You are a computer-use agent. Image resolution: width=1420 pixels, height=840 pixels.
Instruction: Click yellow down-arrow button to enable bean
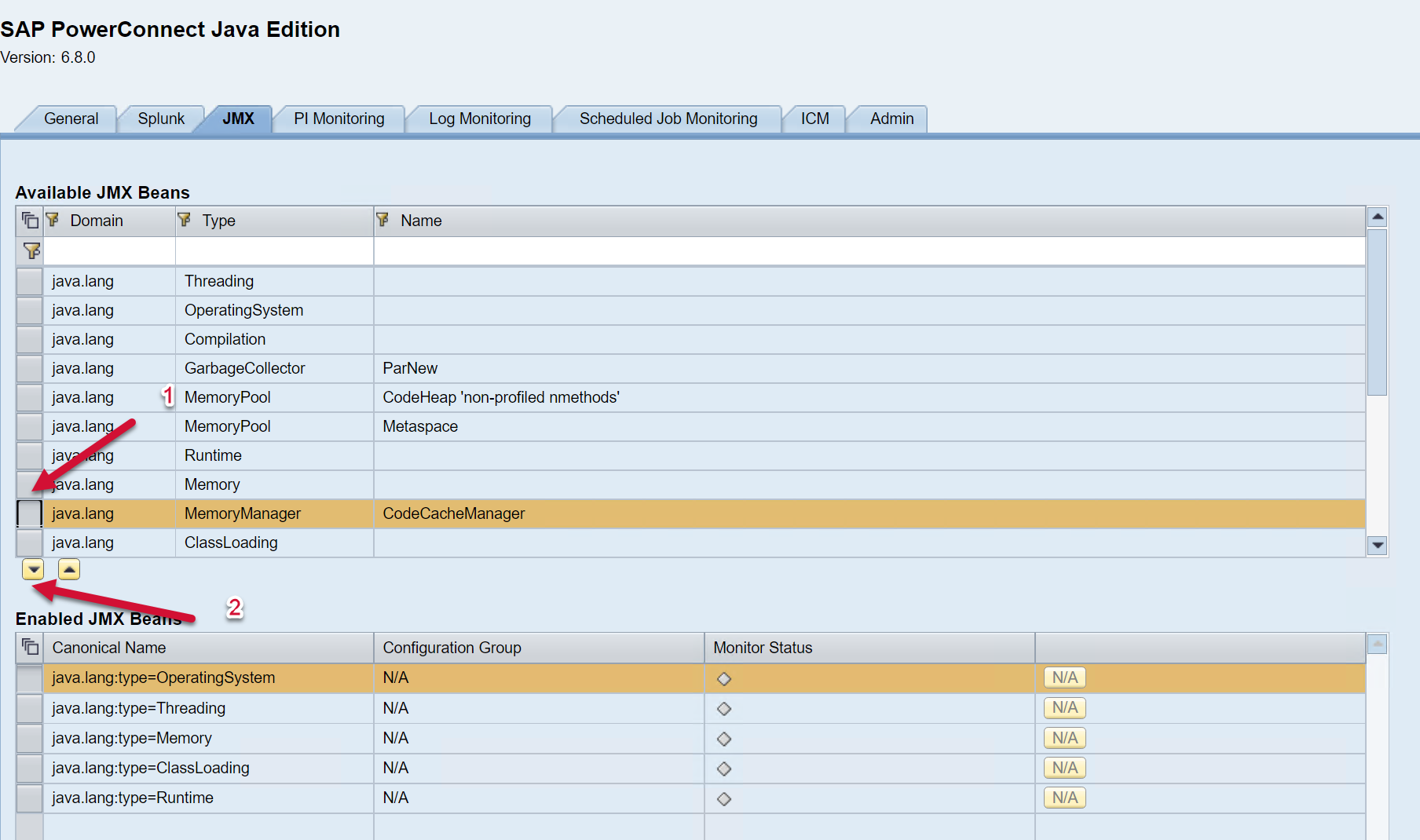tap(33, 569)
